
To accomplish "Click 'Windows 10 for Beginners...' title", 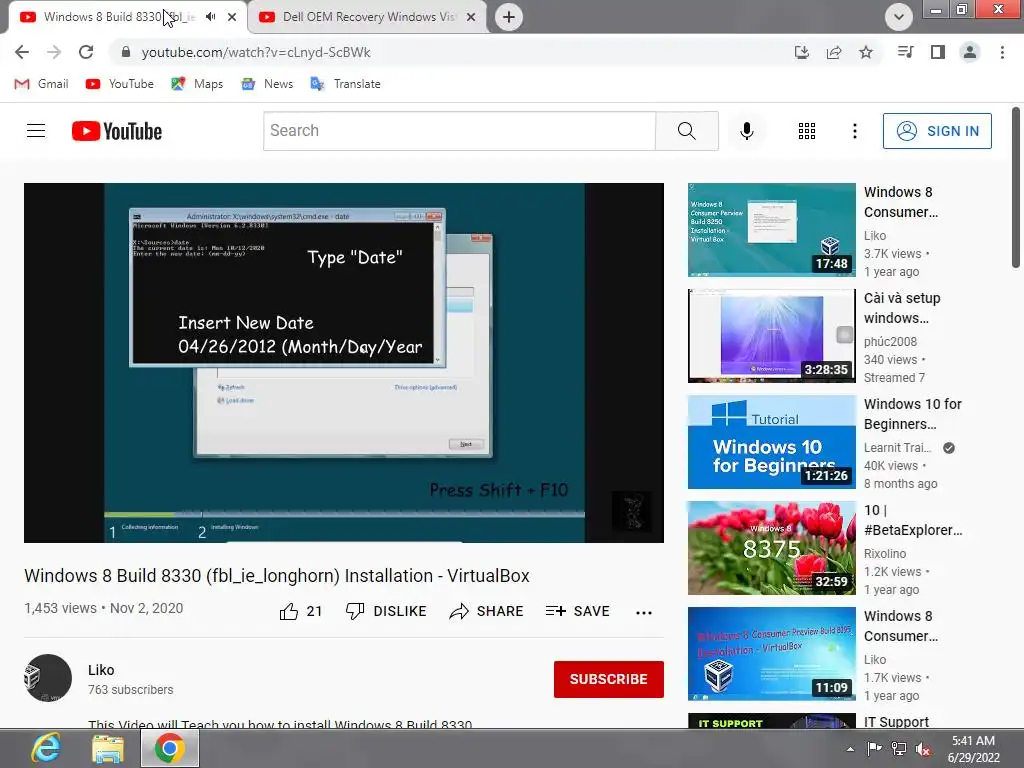I will tap(912, 414).
